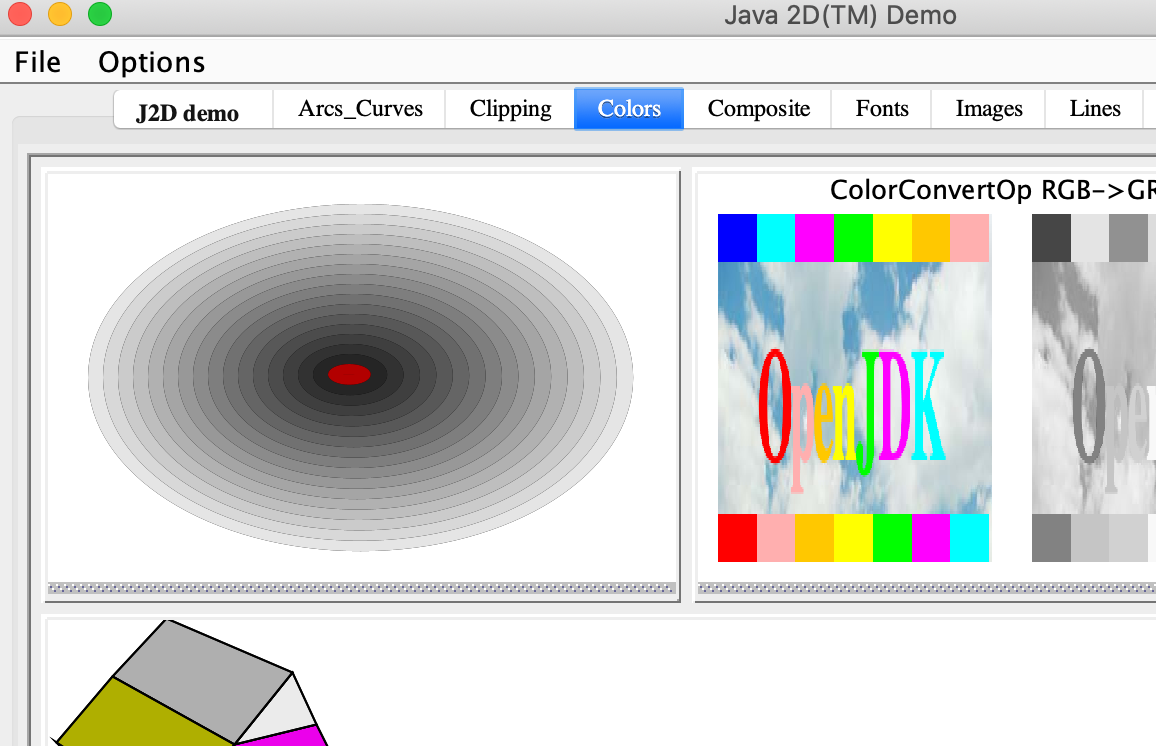Click the blue swatch in the top color row

(737, 238)
